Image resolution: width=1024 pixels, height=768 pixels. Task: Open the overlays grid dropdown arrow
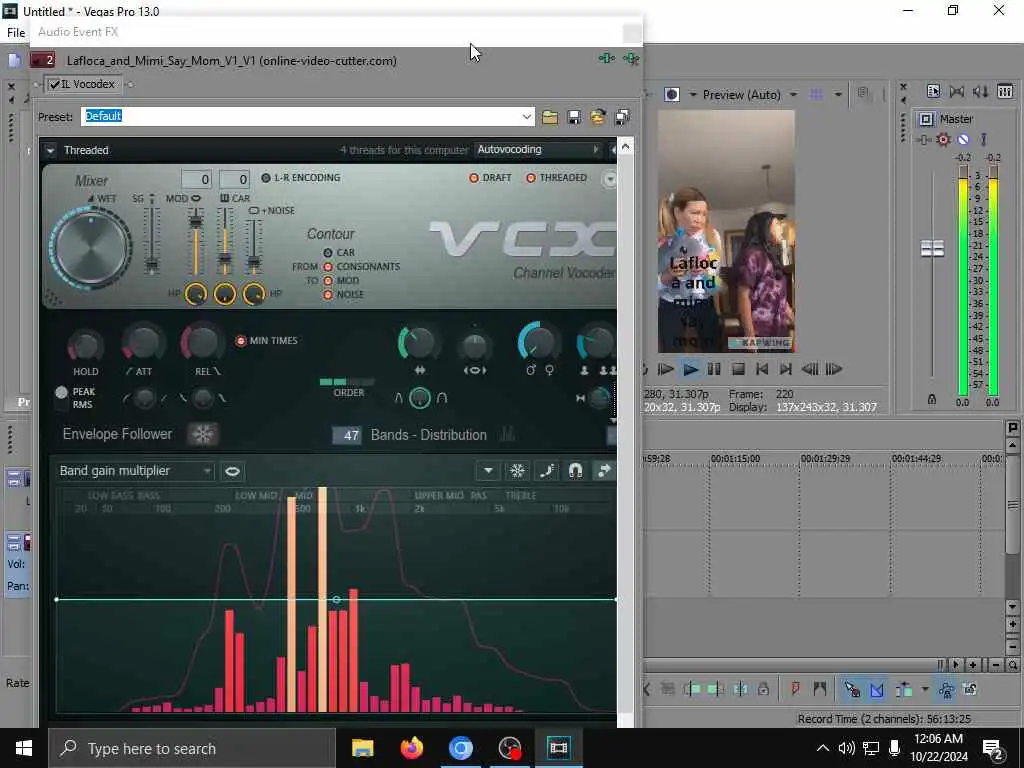point(838,95)
